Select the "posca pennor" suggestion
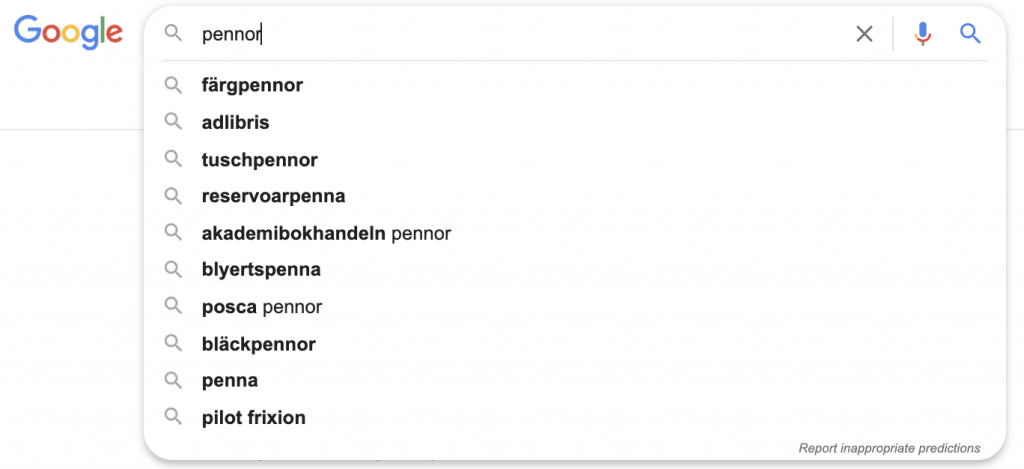This screenshot has width=1024, height=469. pyautogui.click(x=262, y=307)
